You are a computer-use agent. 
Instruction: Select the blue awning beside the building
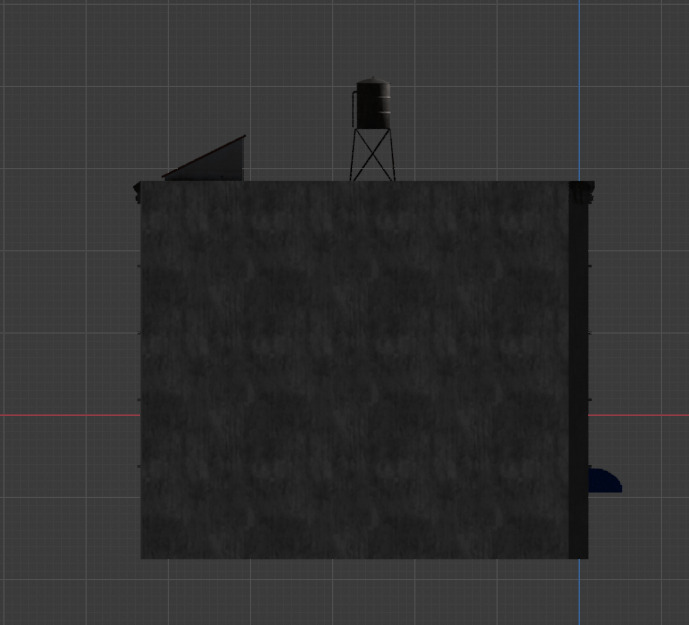(x=605, y=480)
